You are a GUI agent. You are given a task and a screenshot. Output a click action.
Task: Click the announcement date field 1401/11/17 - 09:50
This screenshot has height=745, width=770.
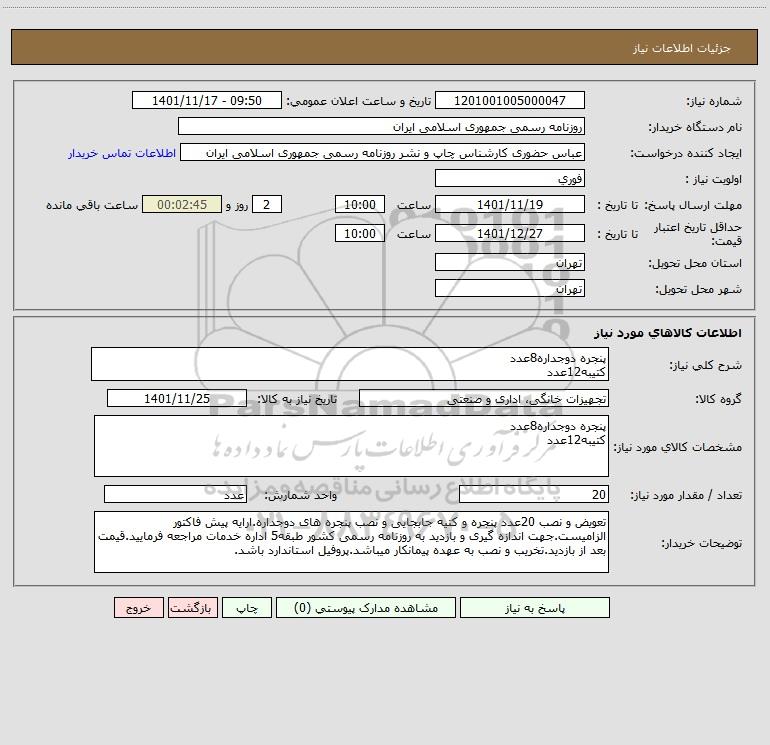click(x=207, y=100)
